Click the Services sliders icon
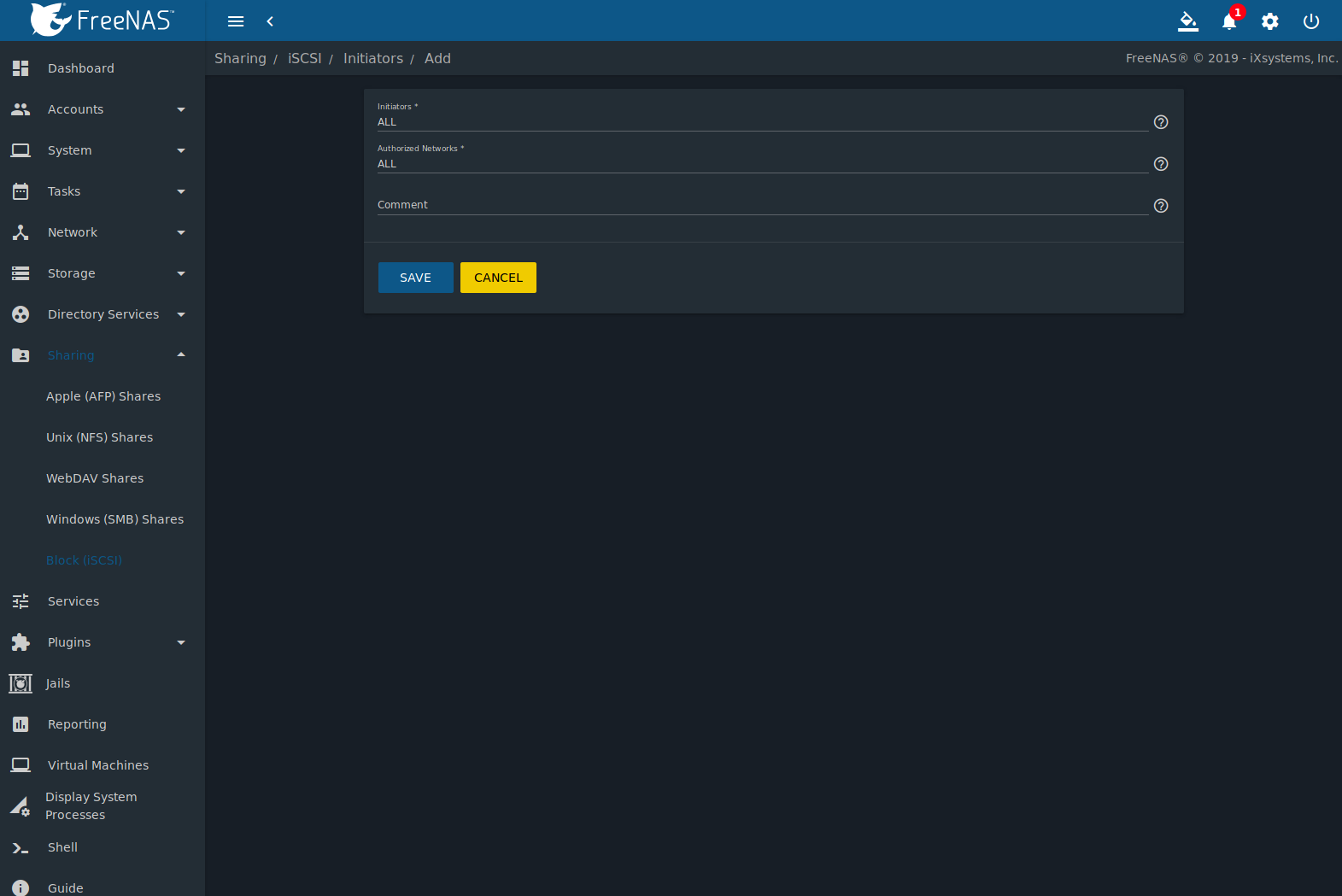Screen dimensions: 1342x896 point(21,601)
